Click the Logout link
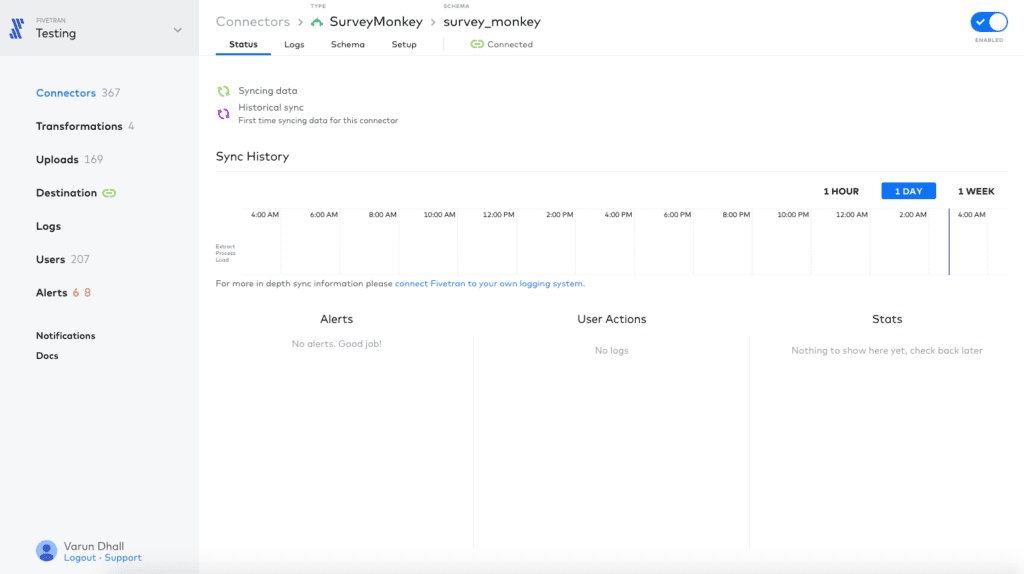The height and width of the screenshot is (574, 1024). tap(80, 558)
